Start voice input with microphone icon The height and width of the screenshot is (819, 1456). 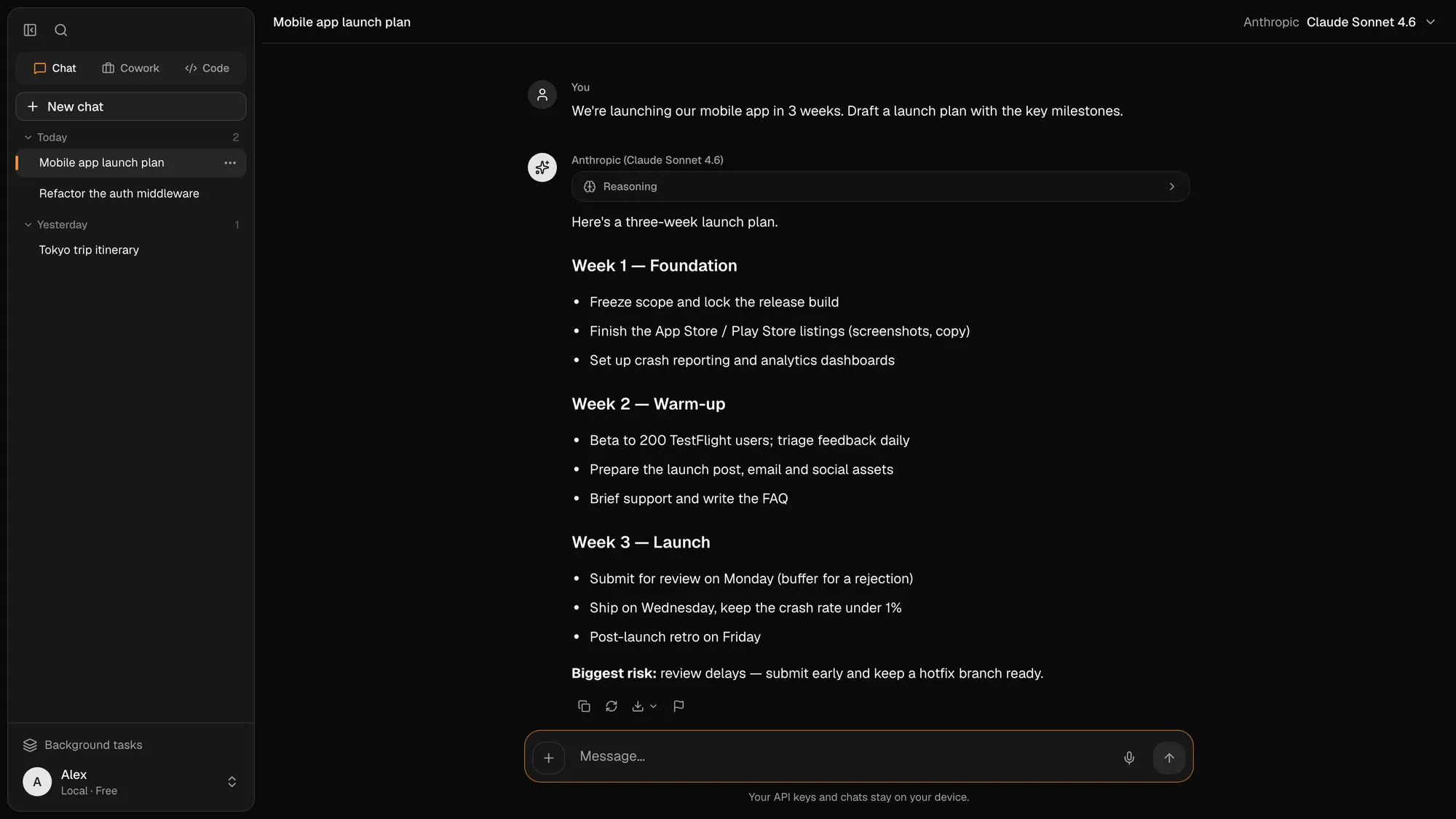(x=1129, y=757)
